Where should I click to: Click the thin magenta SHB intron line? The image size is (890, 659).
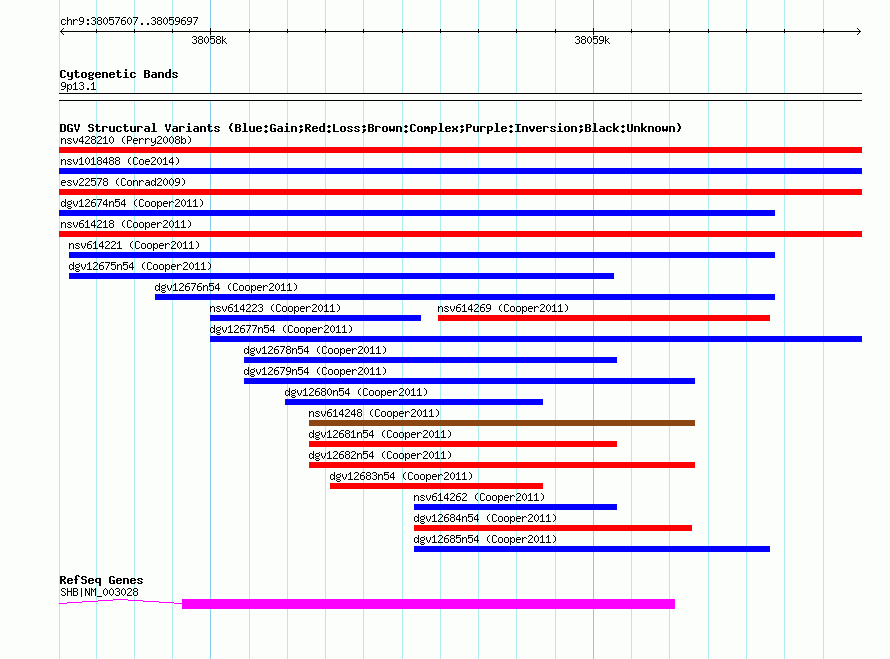[x=120, y=601]
